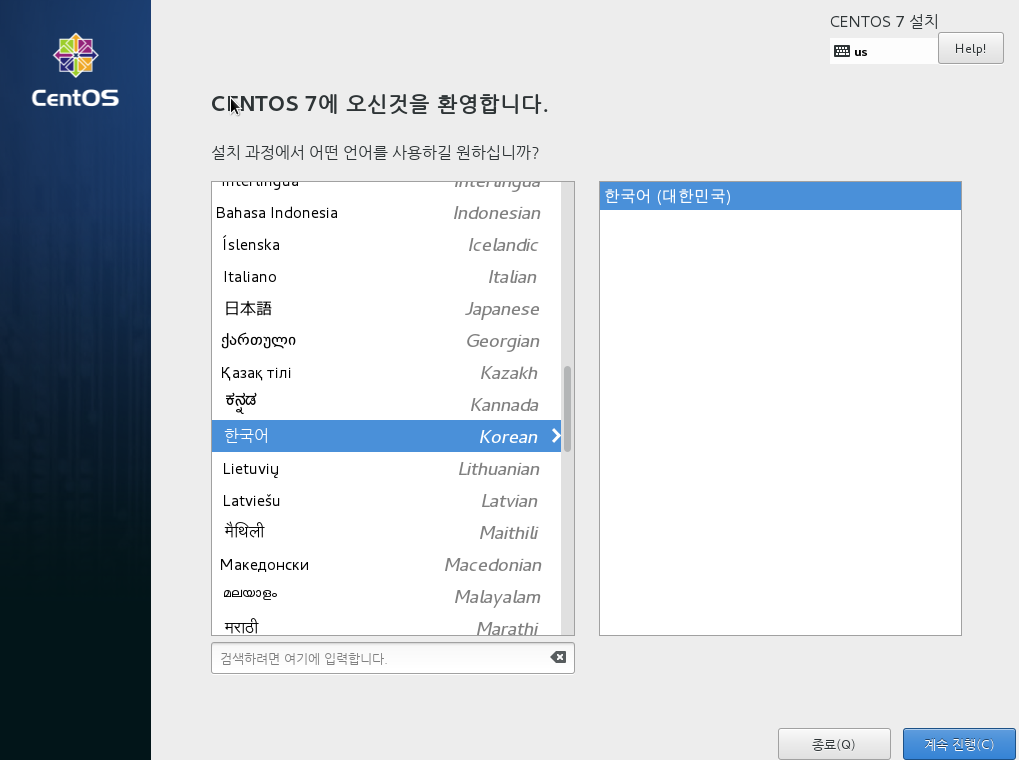1019x760 pixels.
Task: Select the highlighted 한국어 Korean row
Action: (386, 436)
